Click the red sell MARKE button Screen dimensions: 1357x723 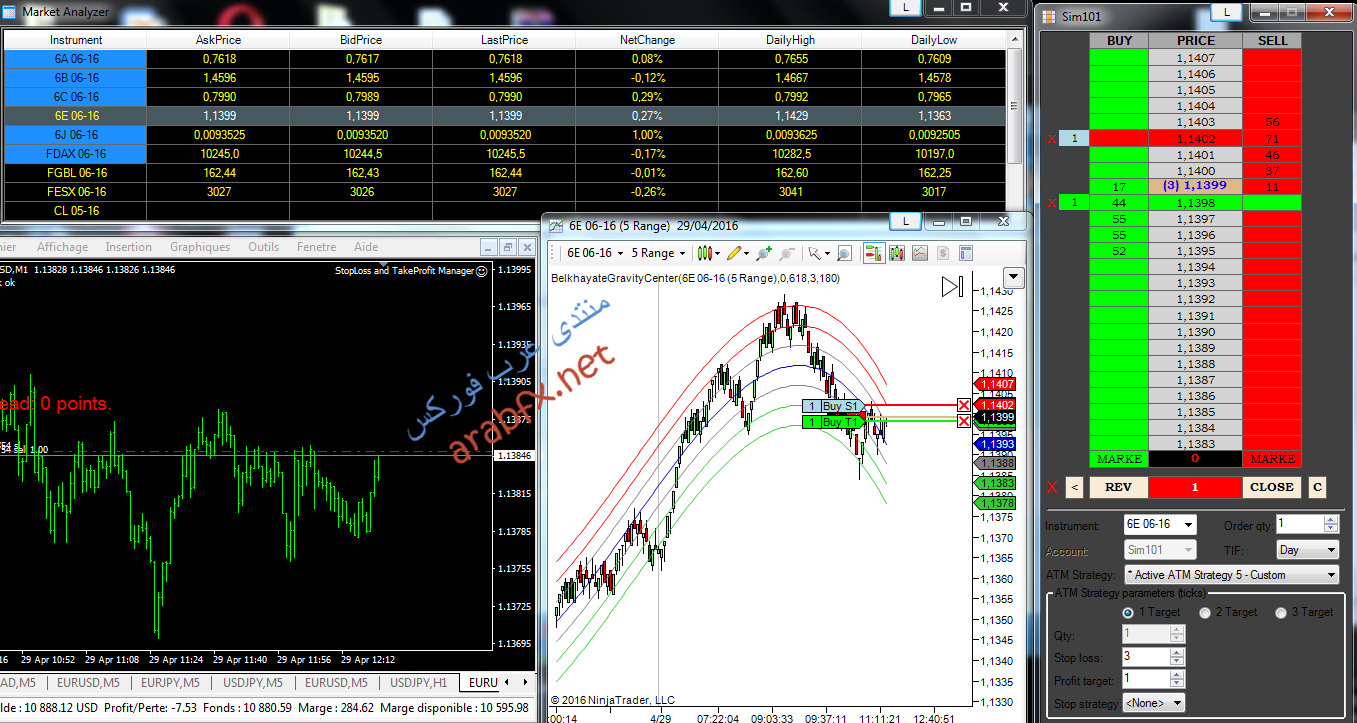click(1272, 459)
